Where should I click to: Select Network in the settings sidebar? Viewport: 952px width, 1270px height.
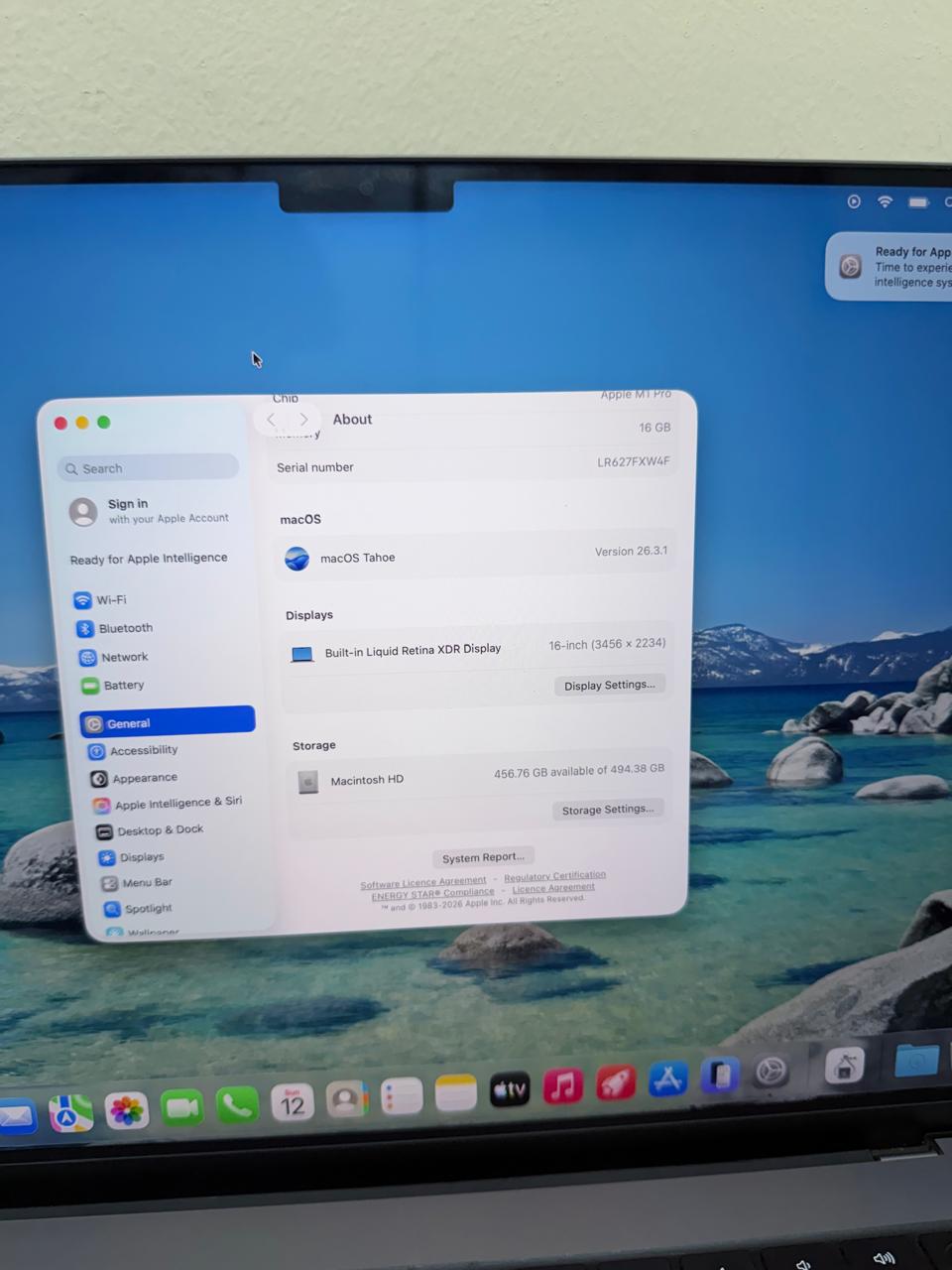tap(113, 657)
